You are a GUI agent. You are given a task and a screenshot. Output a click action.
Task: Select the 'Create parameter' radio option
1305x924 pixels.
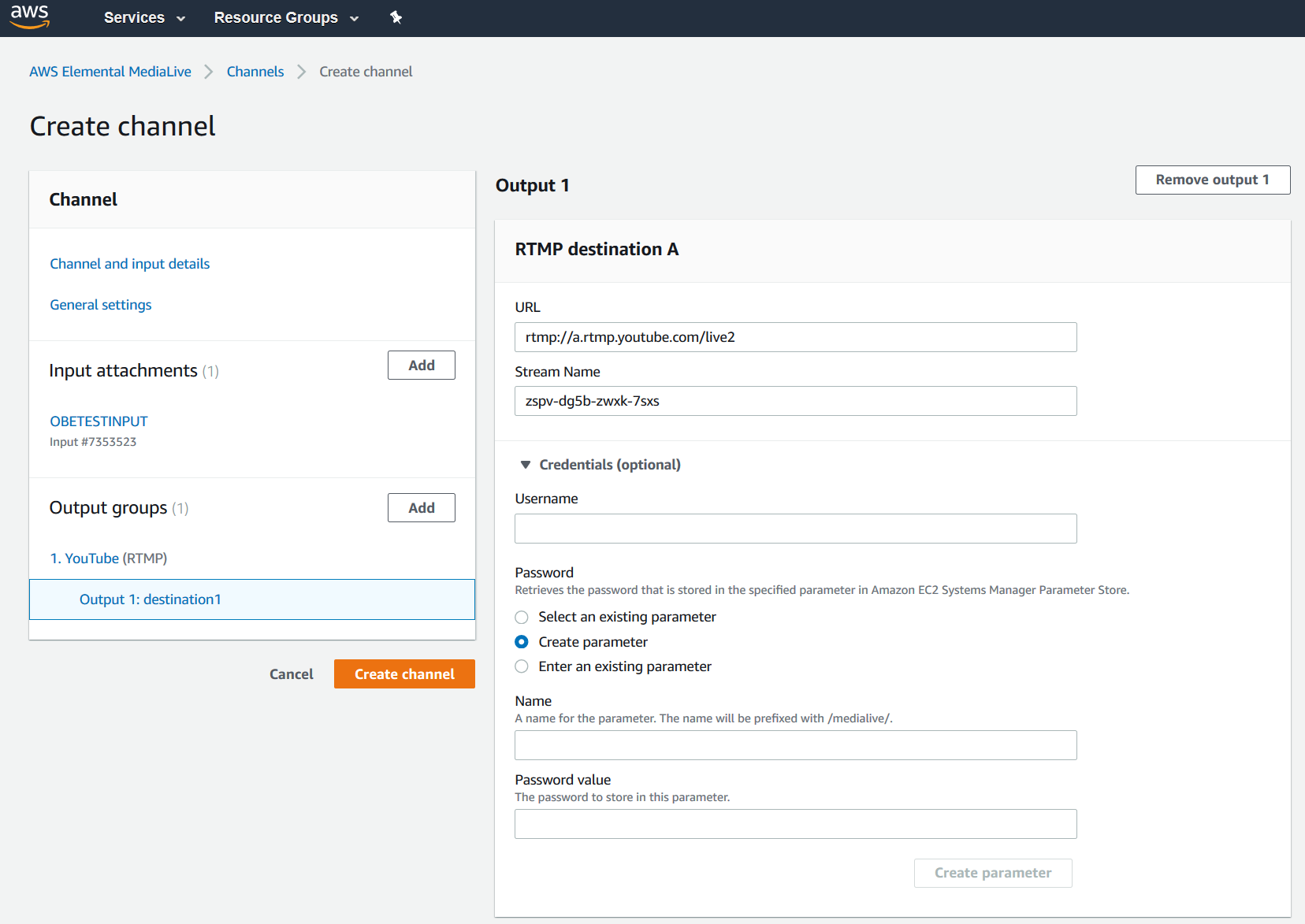pyautogui.click(x=522, y=642)
